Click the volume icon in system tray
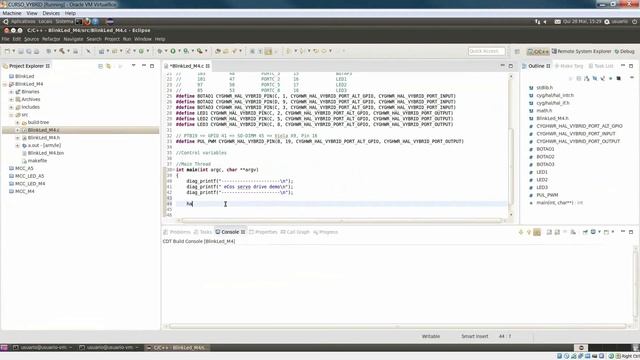 click(x=545, y=22)
